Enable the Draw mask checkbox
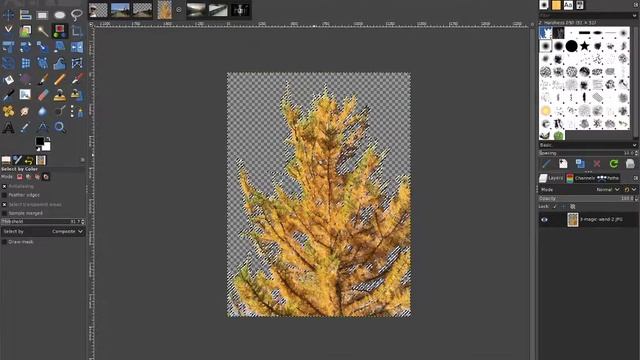640x360 pixels. (x=4, y=242)
